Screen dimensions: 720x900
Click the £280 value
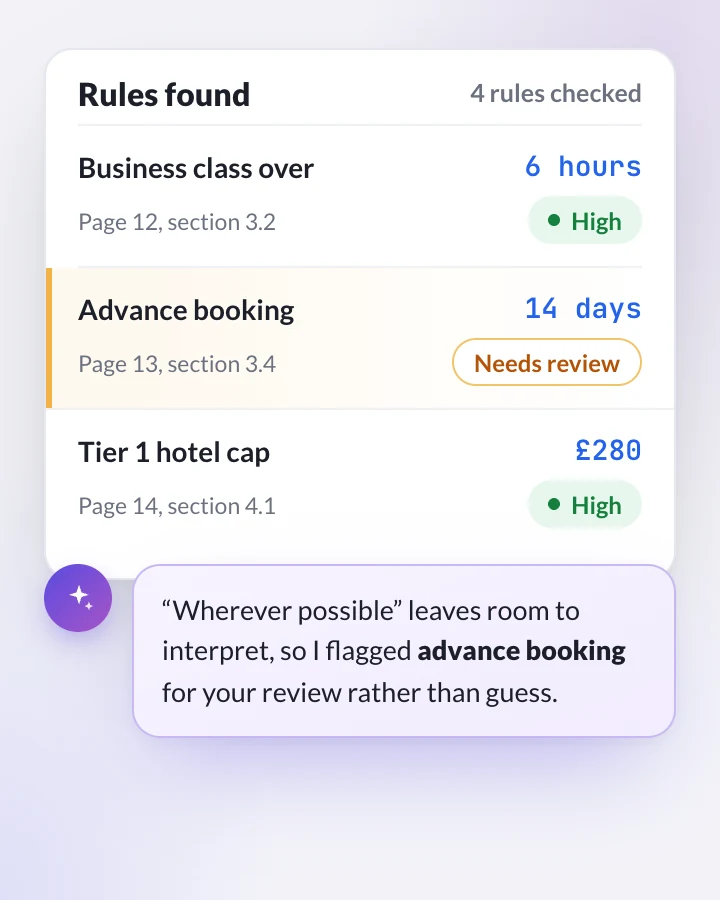608,451
